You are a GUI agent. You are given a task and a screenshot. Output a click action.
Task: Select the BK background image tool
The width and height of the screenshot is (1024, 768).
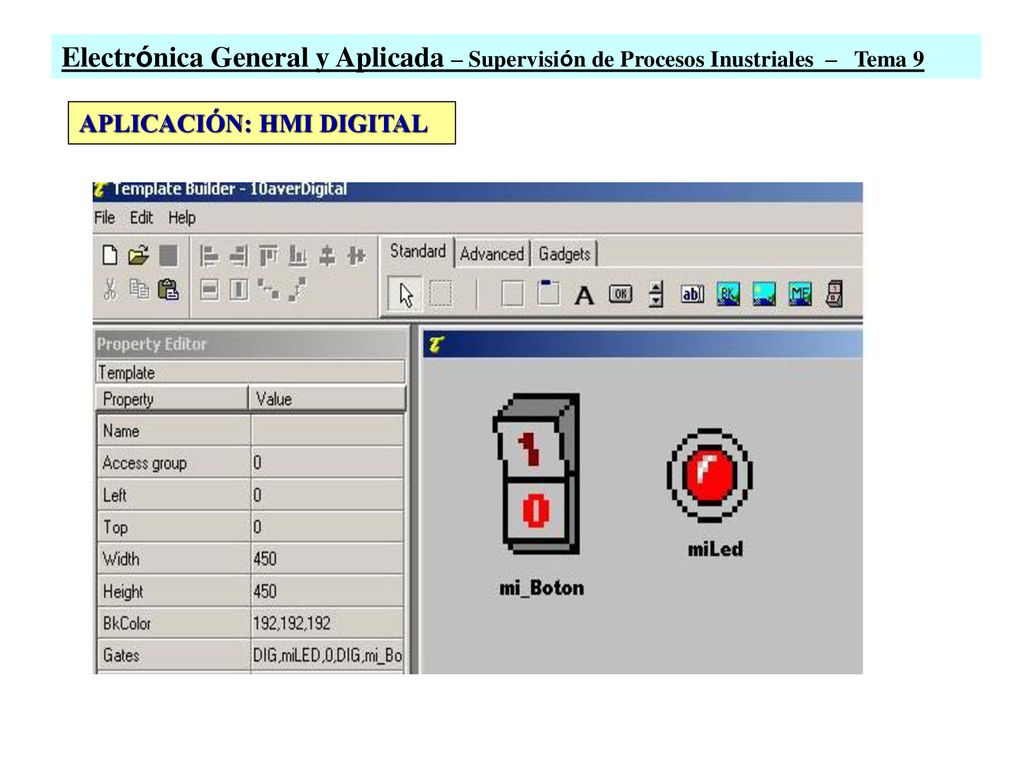[x=728, y=295]
